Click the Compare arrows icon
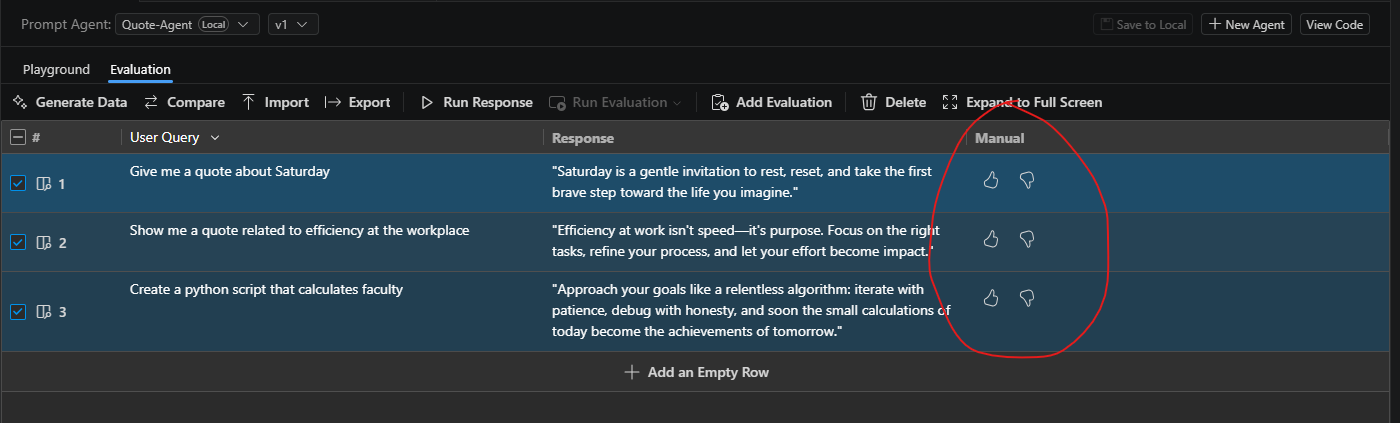This screenshot has width=1400, height=423. tap(151, 102)
